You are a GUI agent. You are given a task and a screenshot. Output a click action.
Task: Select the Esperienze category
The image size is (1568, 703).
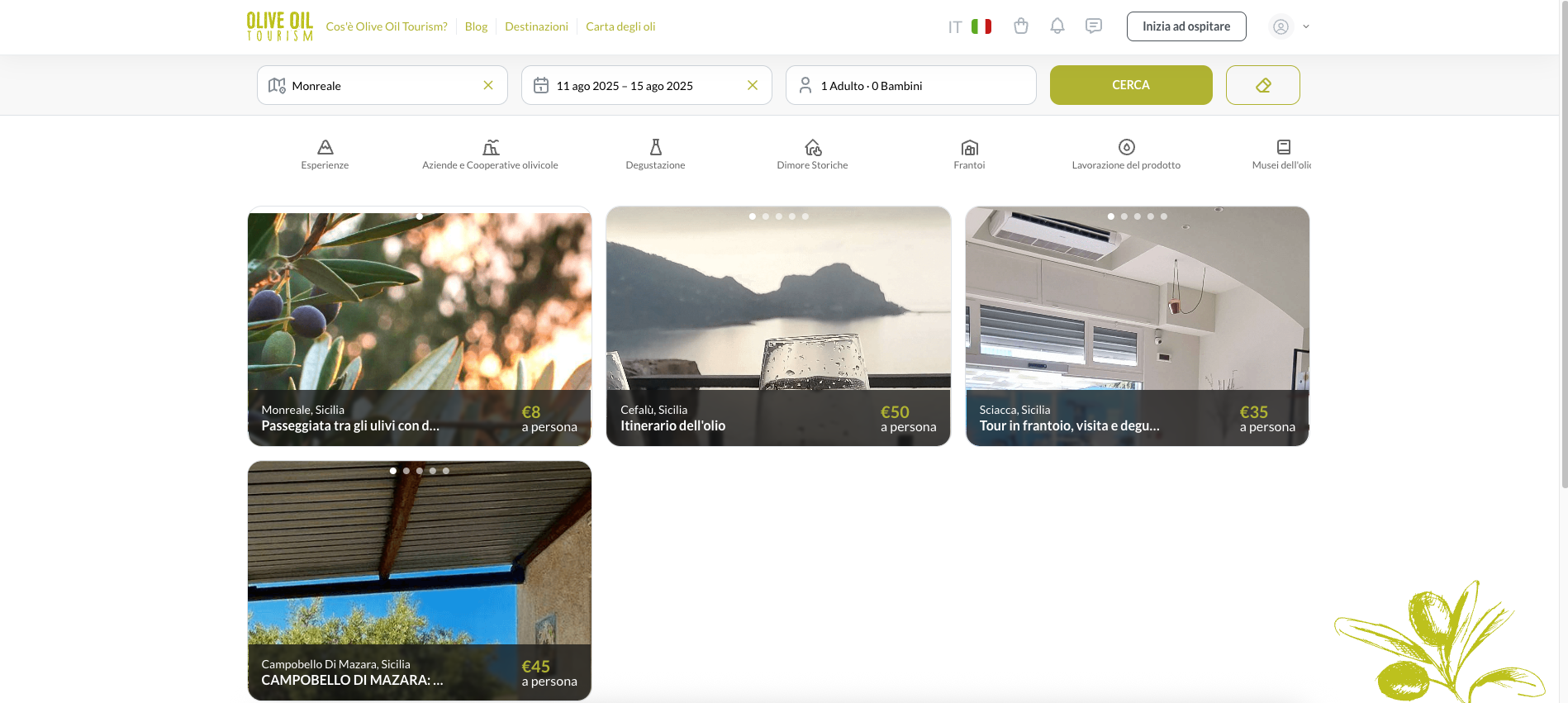click(x=325, y=154)
